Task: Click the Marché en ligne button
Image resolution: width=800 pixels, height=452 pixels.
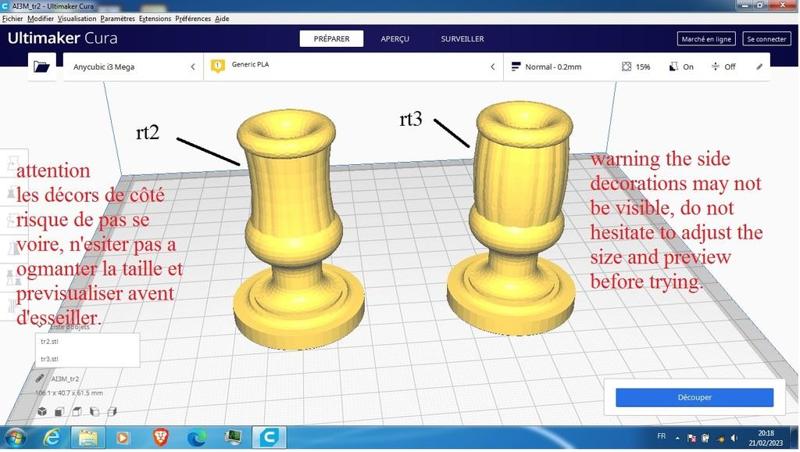Action: (x=706, y=39)
